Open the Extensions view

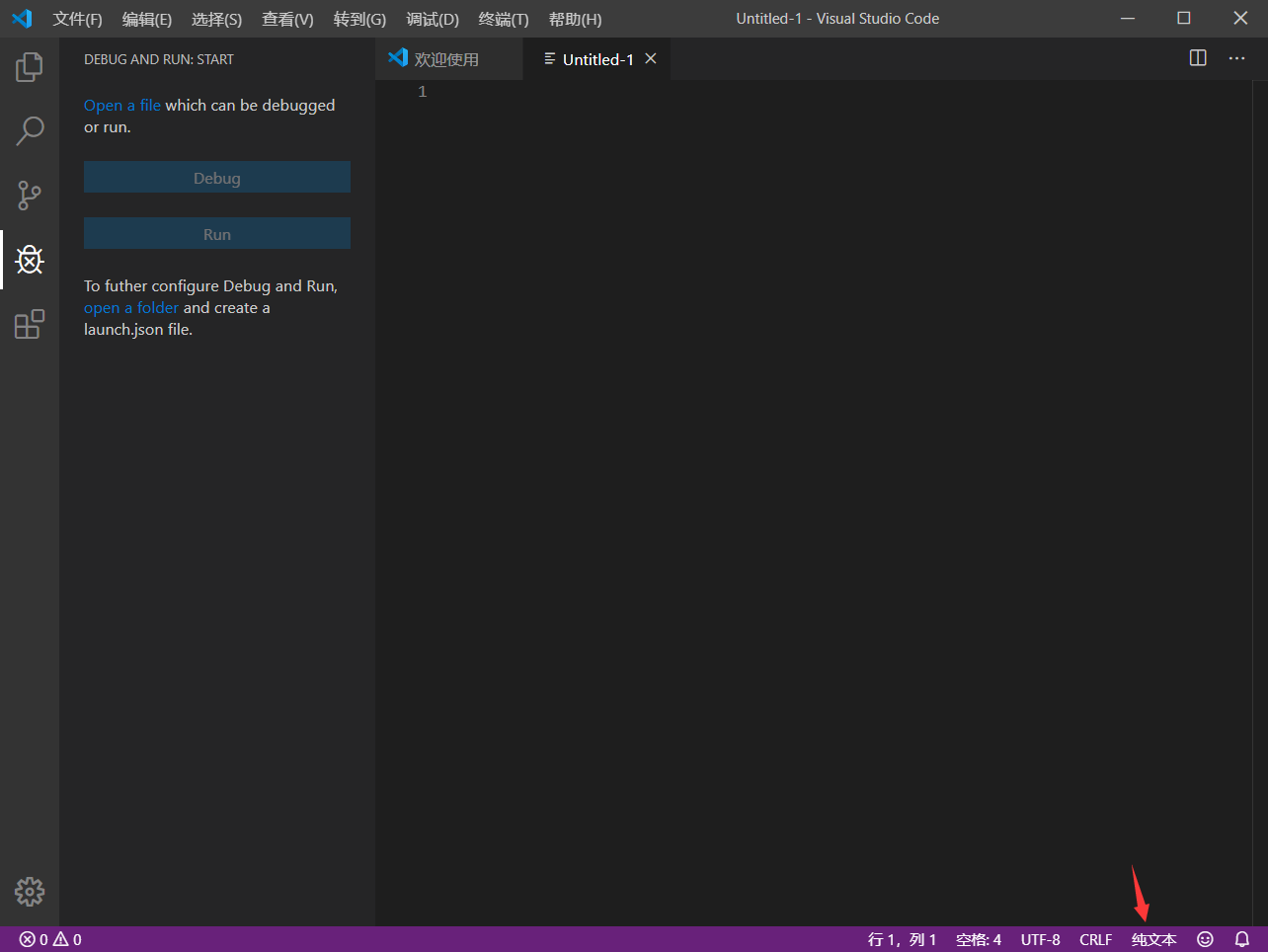30,324
